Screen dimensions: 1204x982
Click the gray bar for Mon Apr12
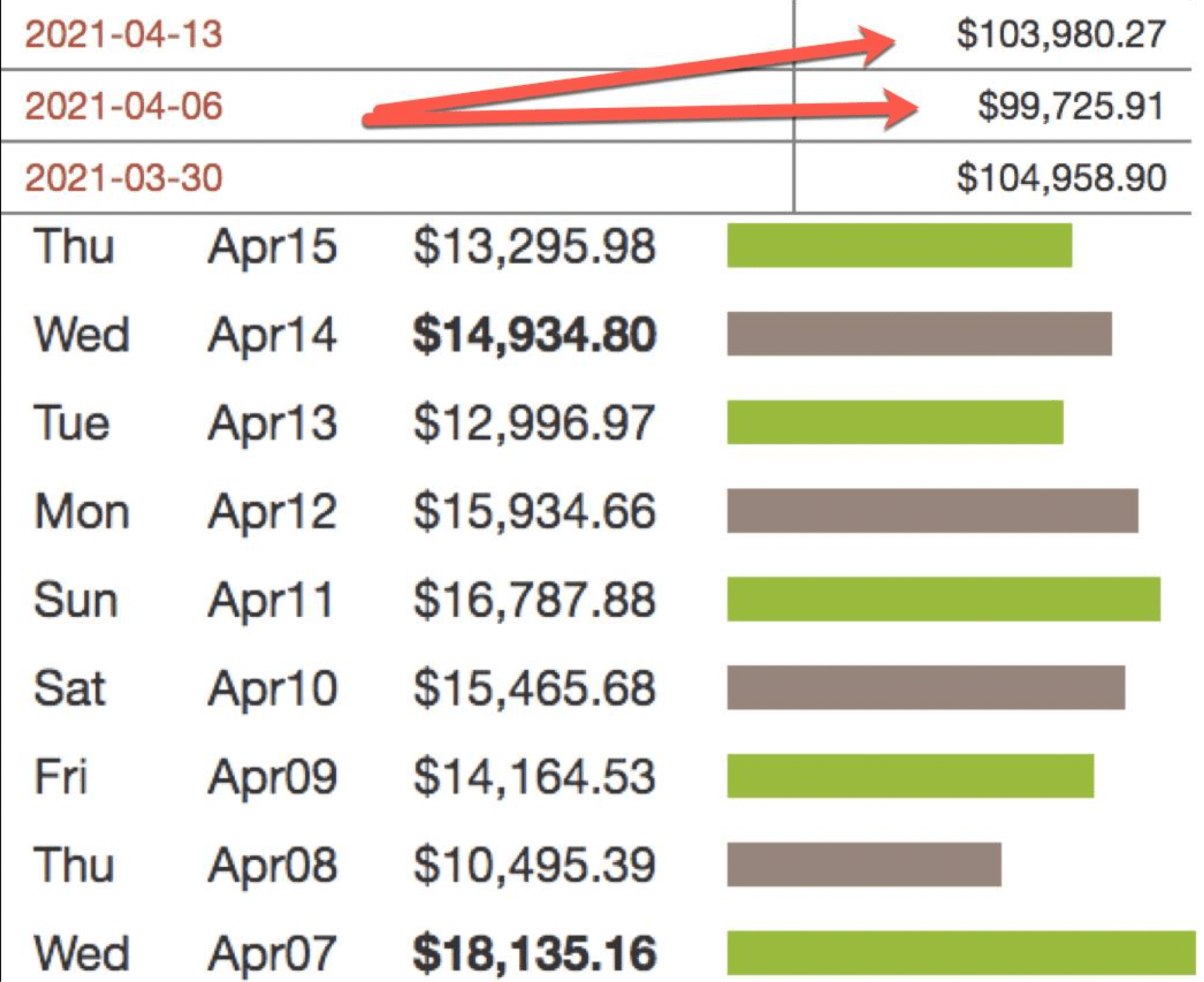(933, 511)
